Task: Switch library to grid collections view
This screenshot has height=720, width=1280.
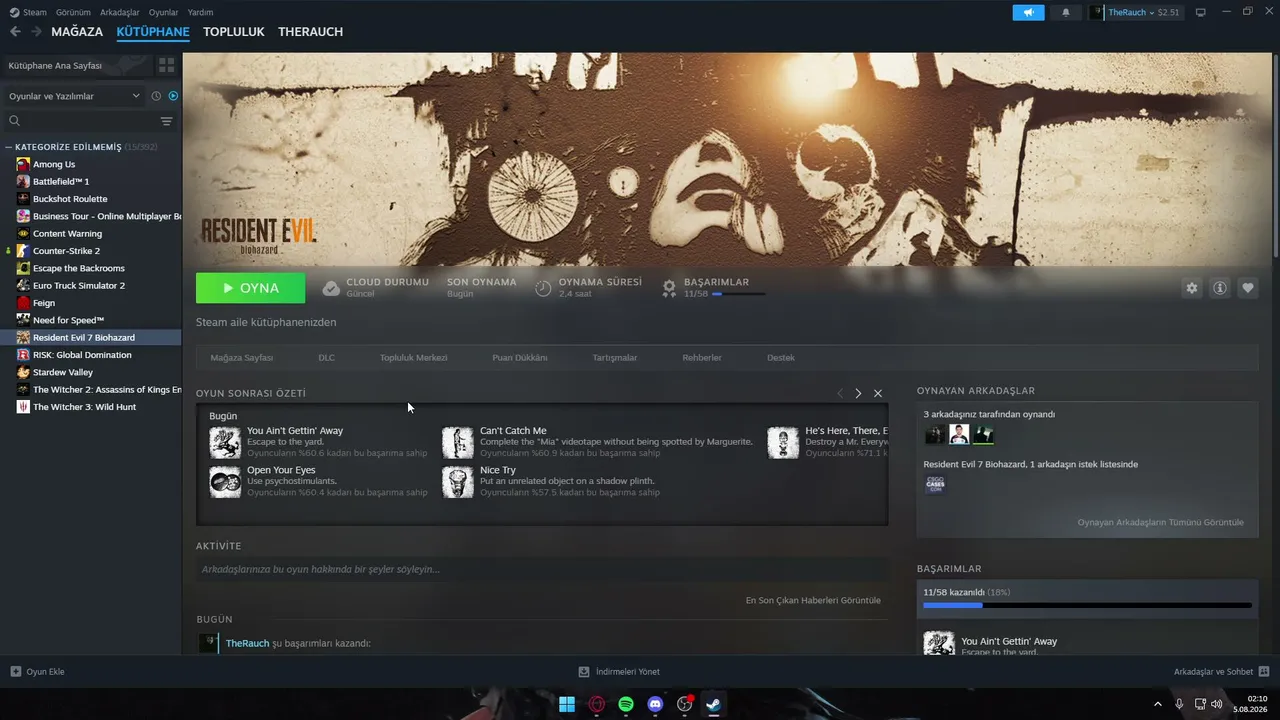Action: coord(166,65)
